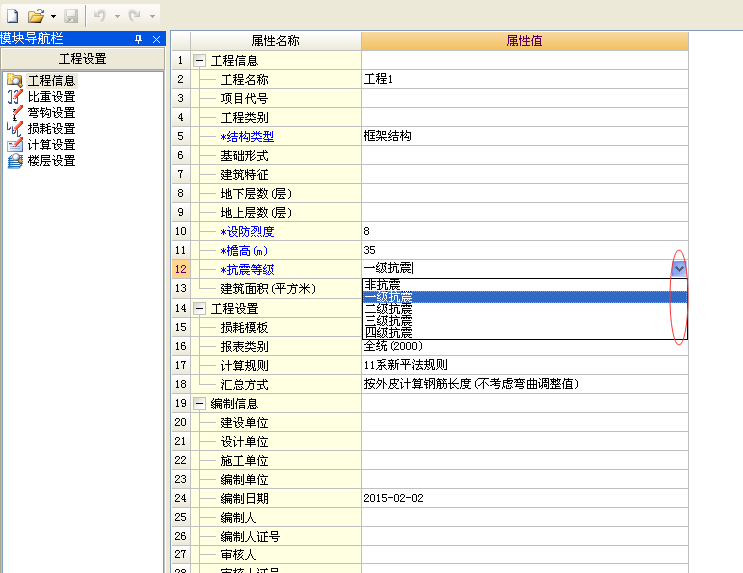The width and height of the screenshot is (743, 573).
Task: Click the 工程信息 icon in sidebar
Action: coord(15,81)
